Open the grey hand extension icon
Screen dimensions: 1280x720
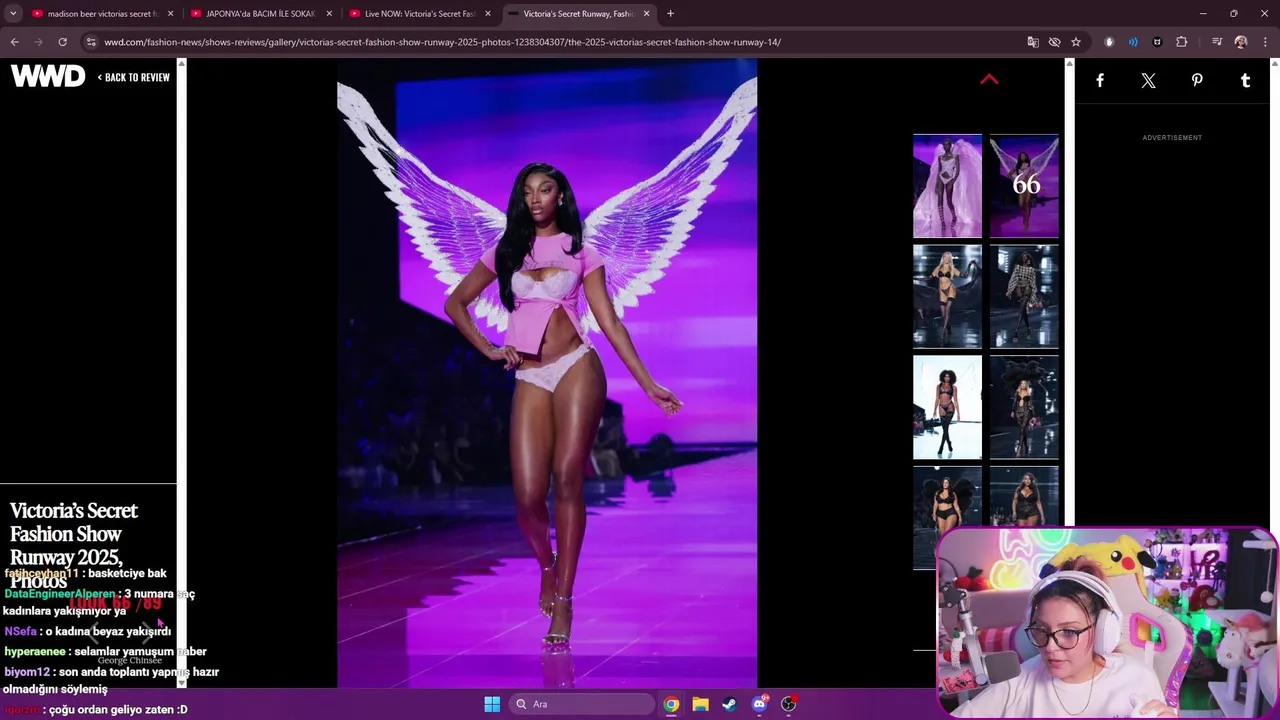(1109, 42)
